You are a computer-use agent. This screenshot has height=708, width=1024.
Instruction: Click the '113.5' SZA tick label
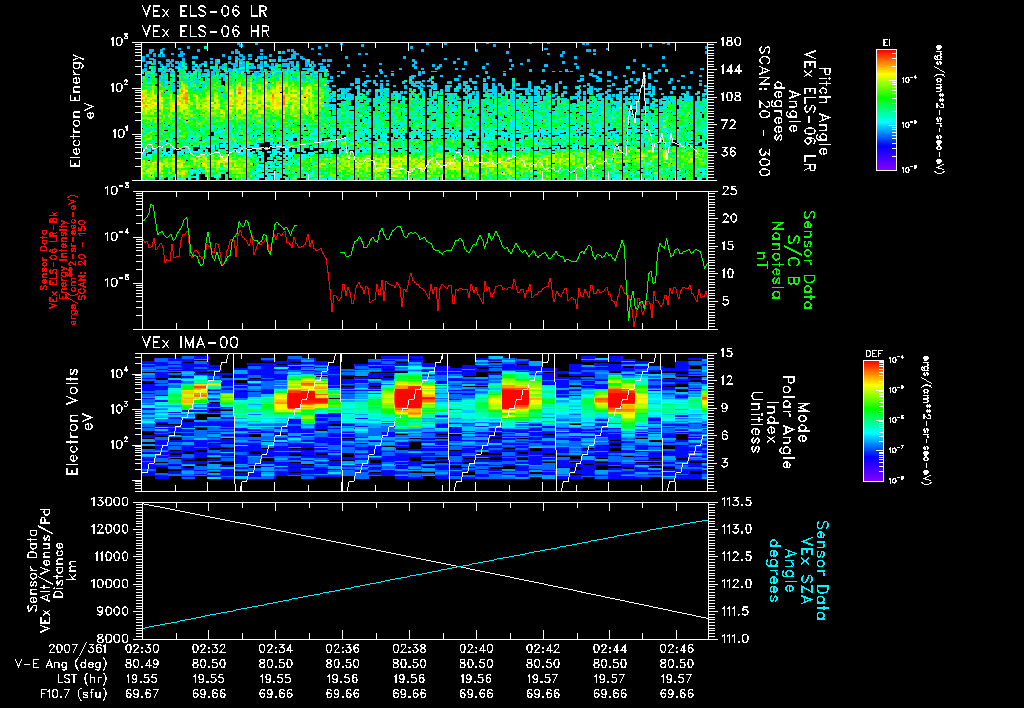pos(735,502)
